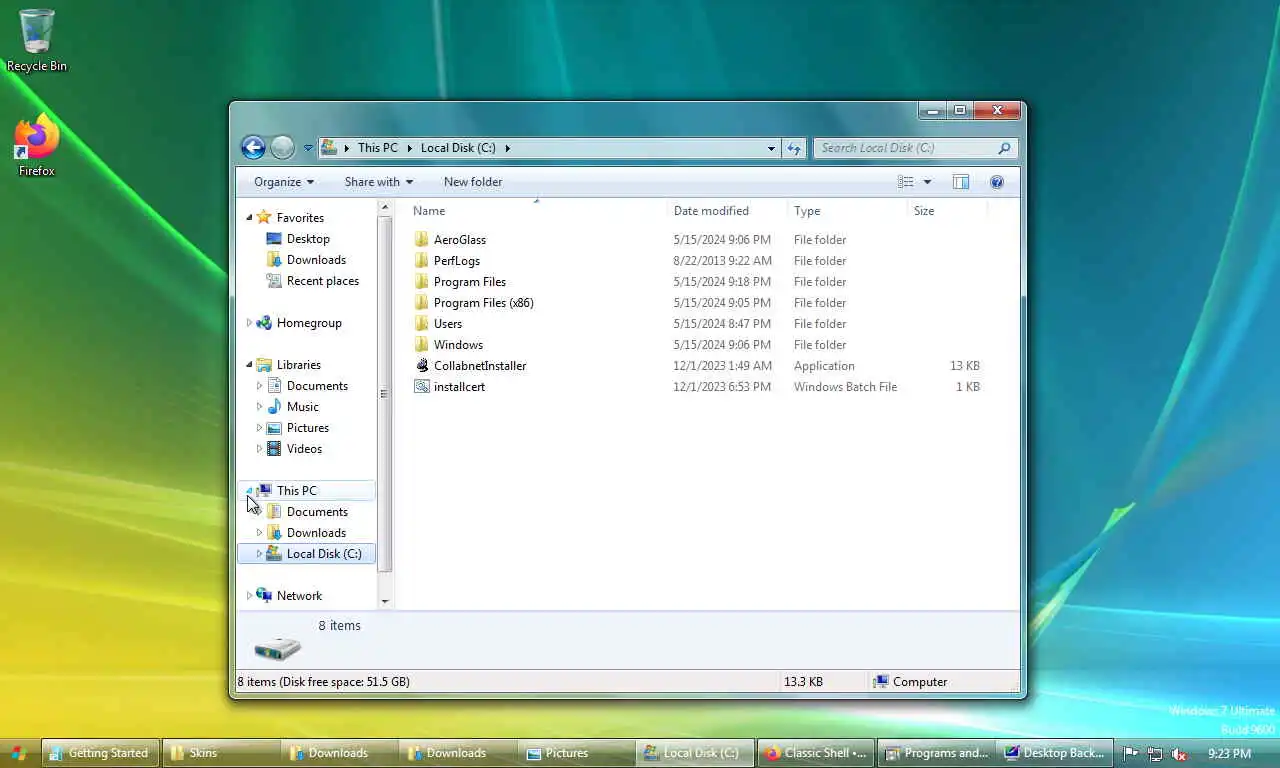
Task: Toggle the preview pane button
Action: click(x=961, y=182)
